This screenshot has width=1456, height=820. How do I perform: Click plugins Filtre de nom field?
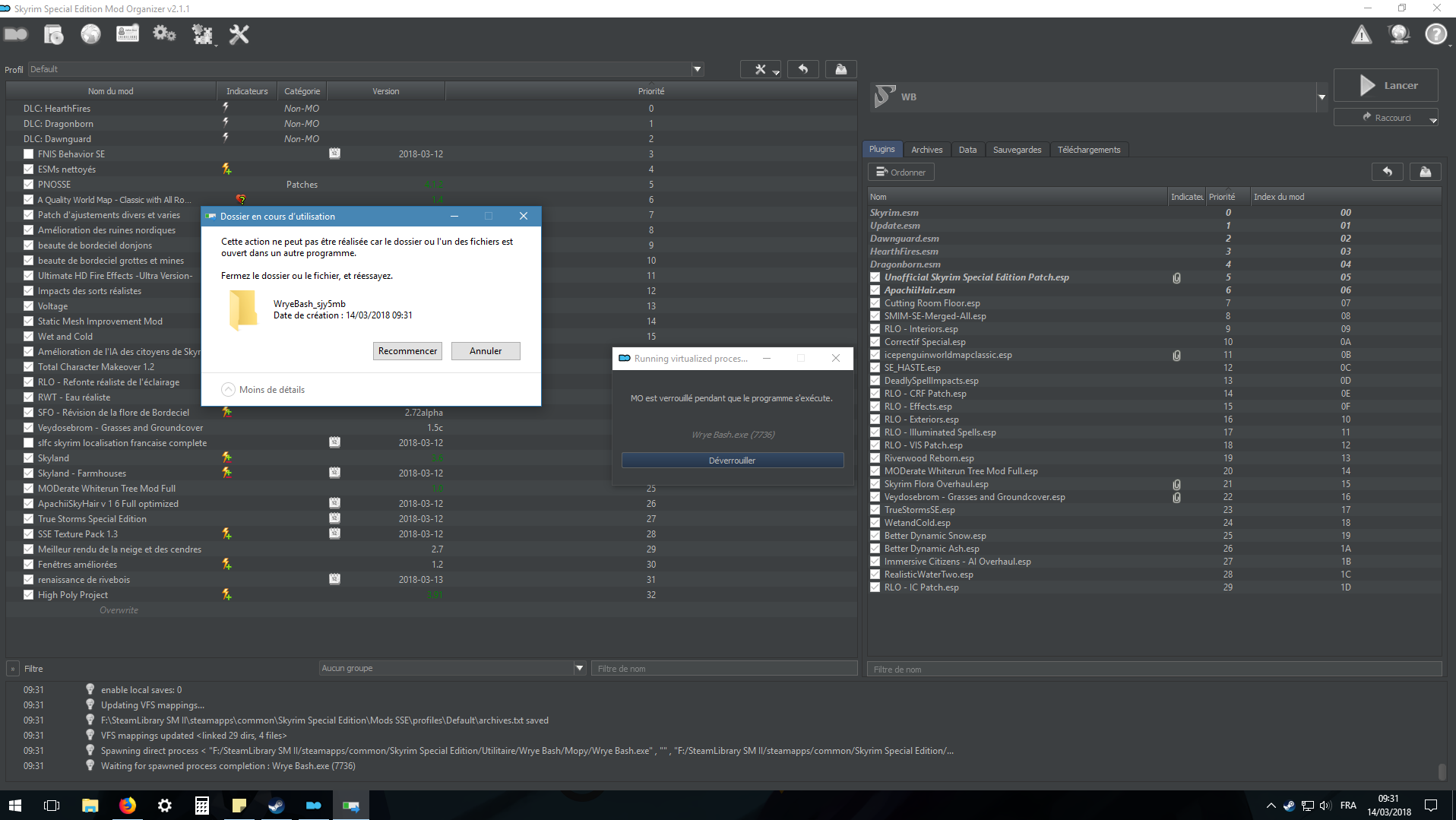(x=1154, y=670)
